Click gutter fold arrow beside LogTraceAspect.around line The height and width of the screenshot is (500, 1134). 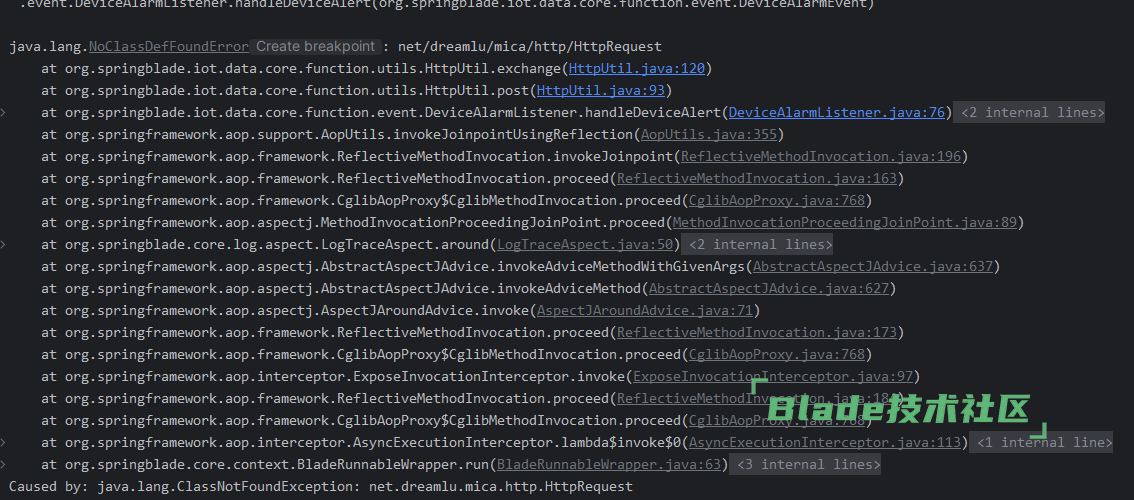pos(4,245)
